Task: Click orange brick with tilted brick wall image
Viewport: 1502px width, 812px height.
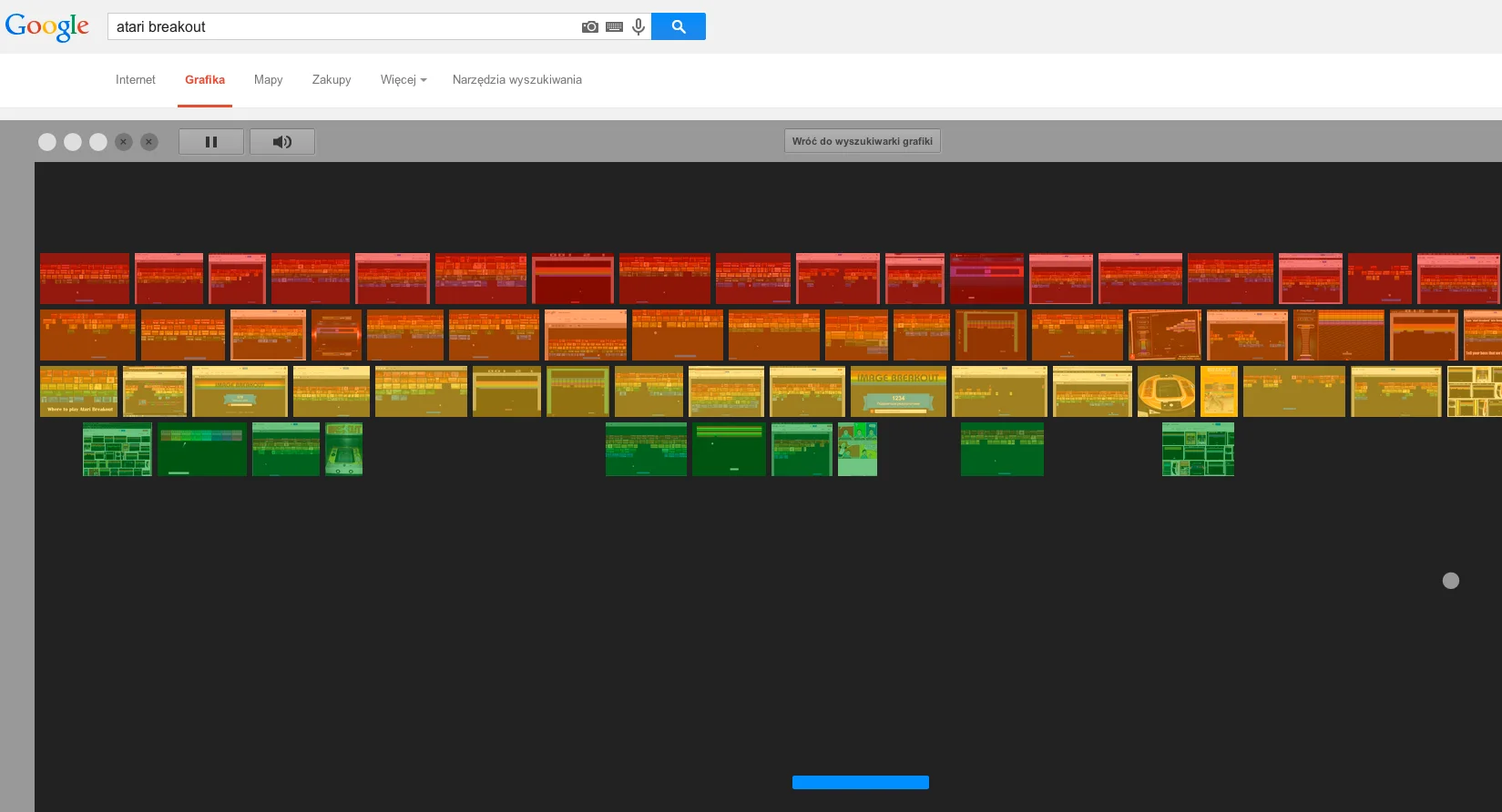Action: click(x=1165, y=335)
